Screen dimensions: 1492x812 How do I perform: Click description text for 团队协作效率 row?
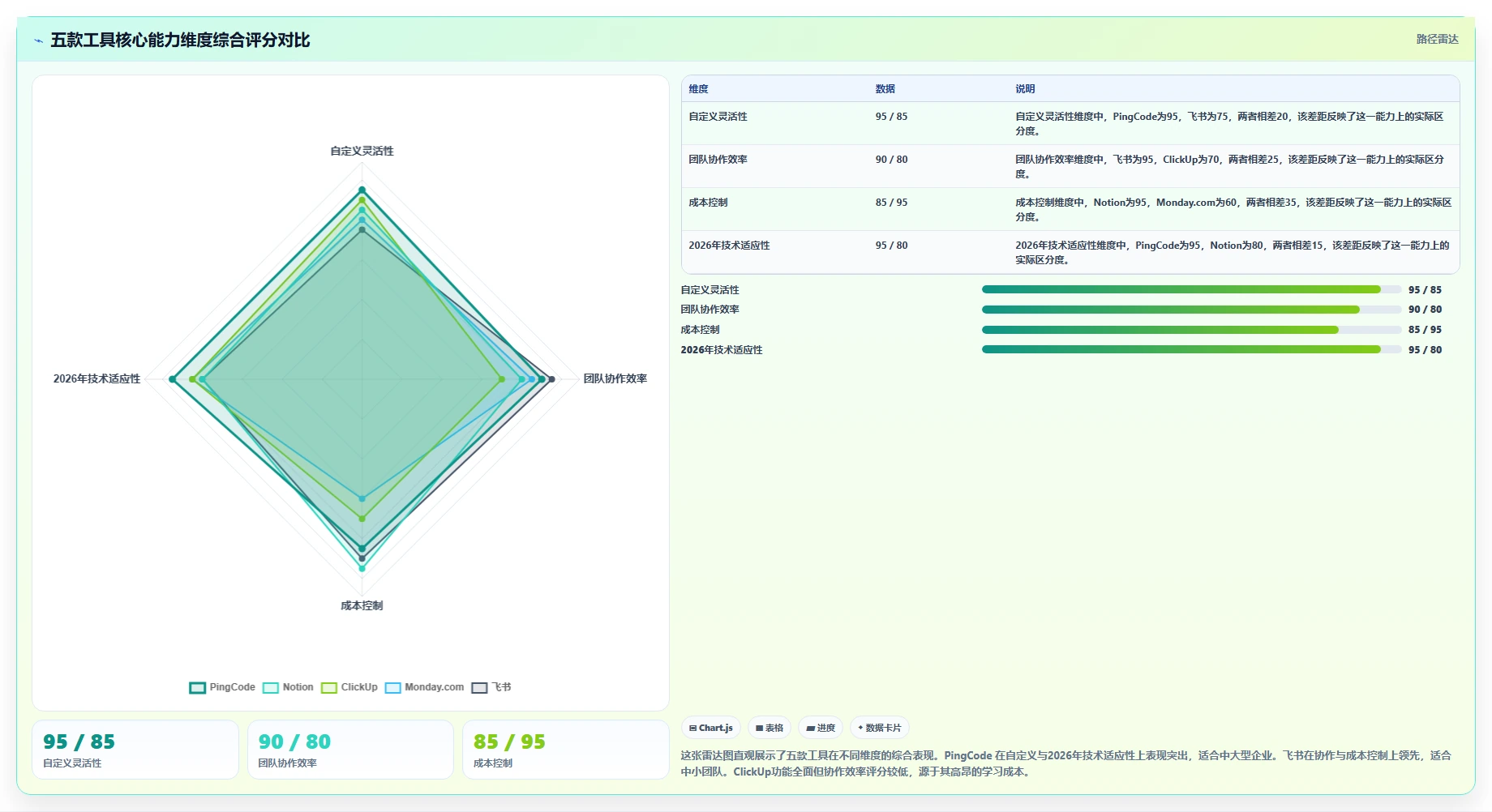(1229, 166)
